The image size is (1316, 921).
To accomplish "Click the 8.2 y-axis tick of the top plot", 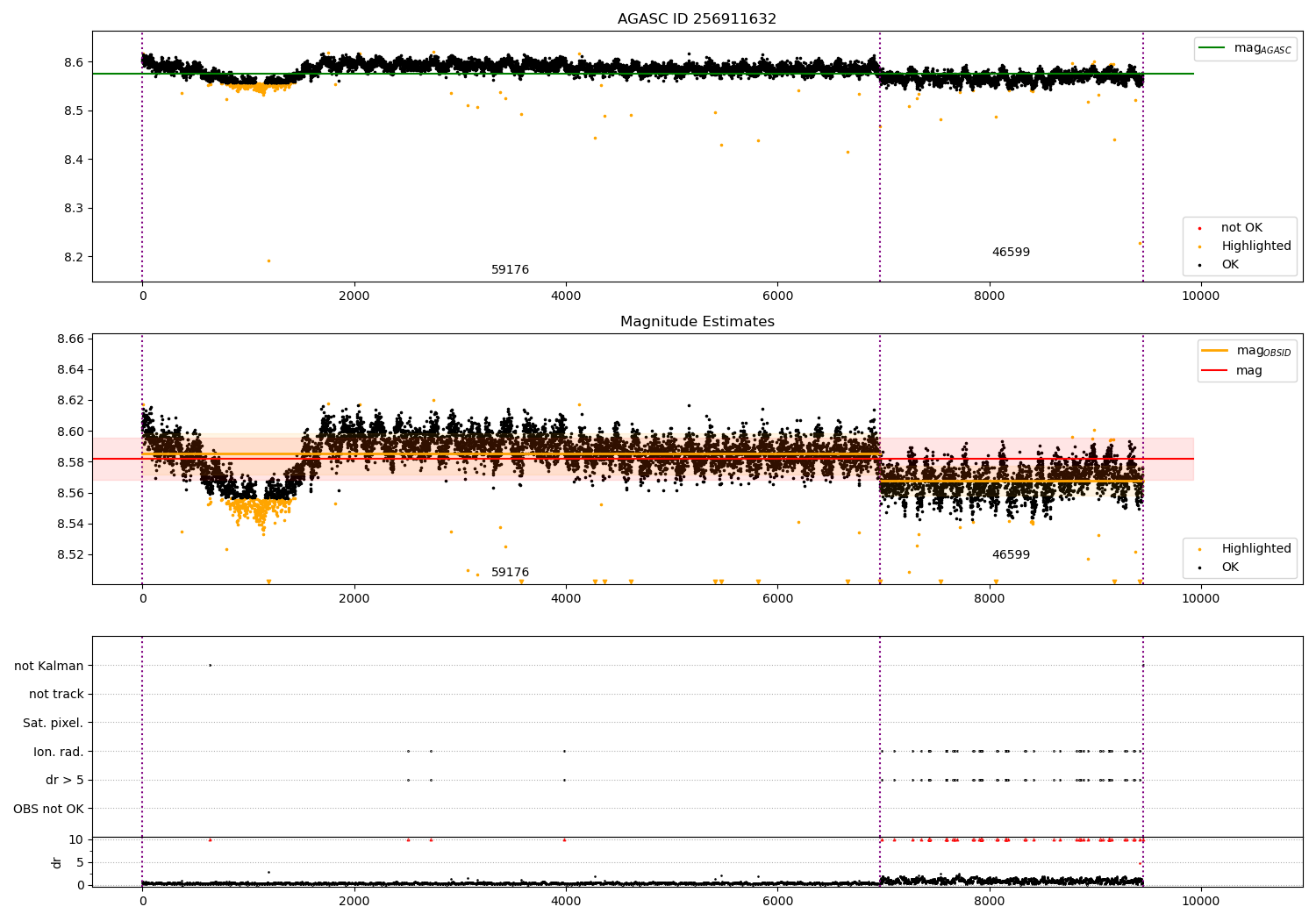I will 74,257.
